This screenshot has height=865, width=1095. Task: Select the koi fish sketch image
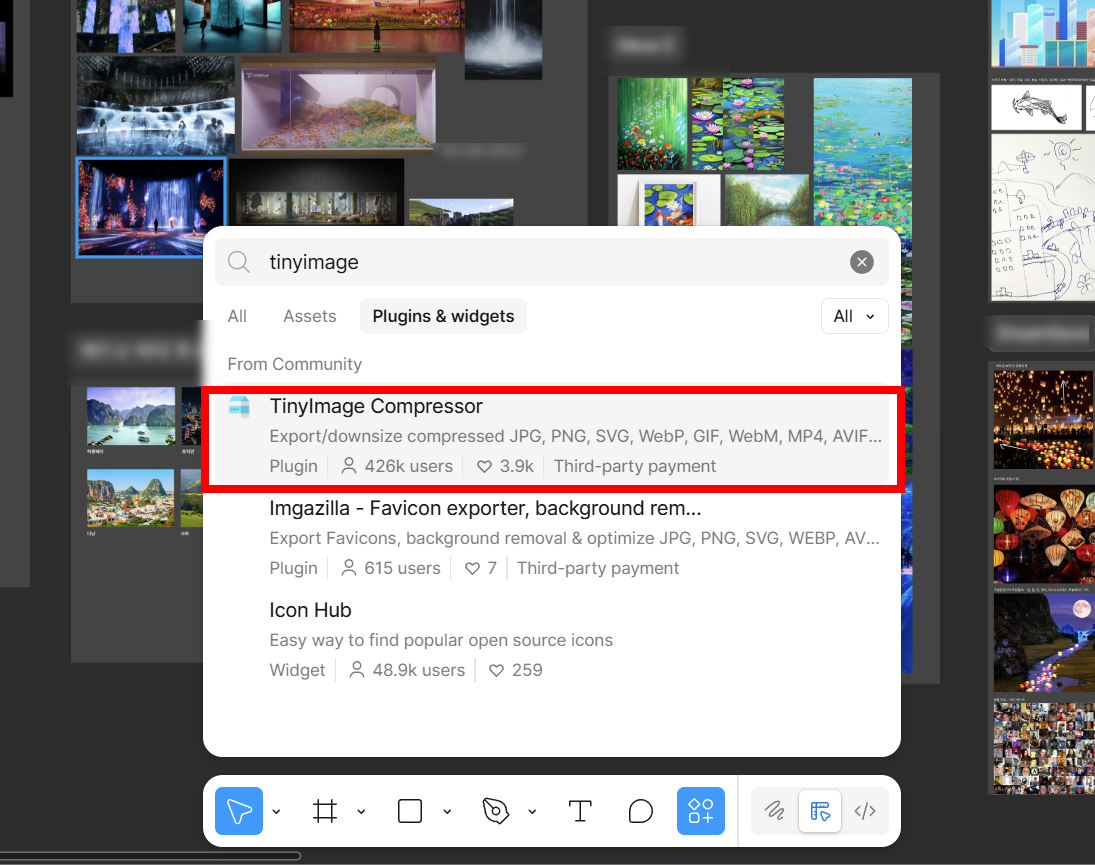point(1036,108)
